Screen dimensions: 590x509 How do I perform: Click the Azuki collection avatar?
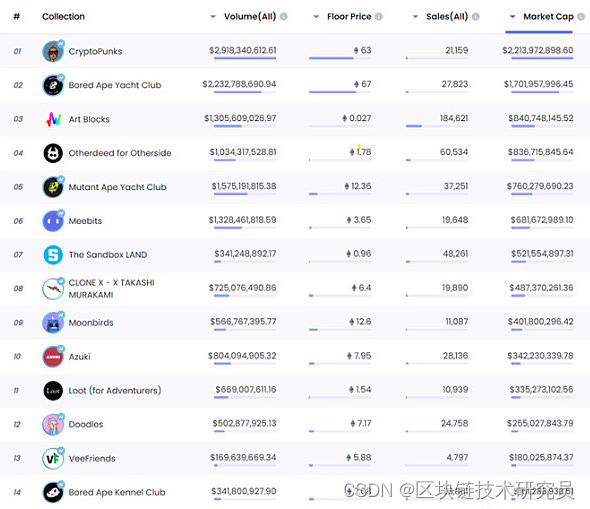53,356
